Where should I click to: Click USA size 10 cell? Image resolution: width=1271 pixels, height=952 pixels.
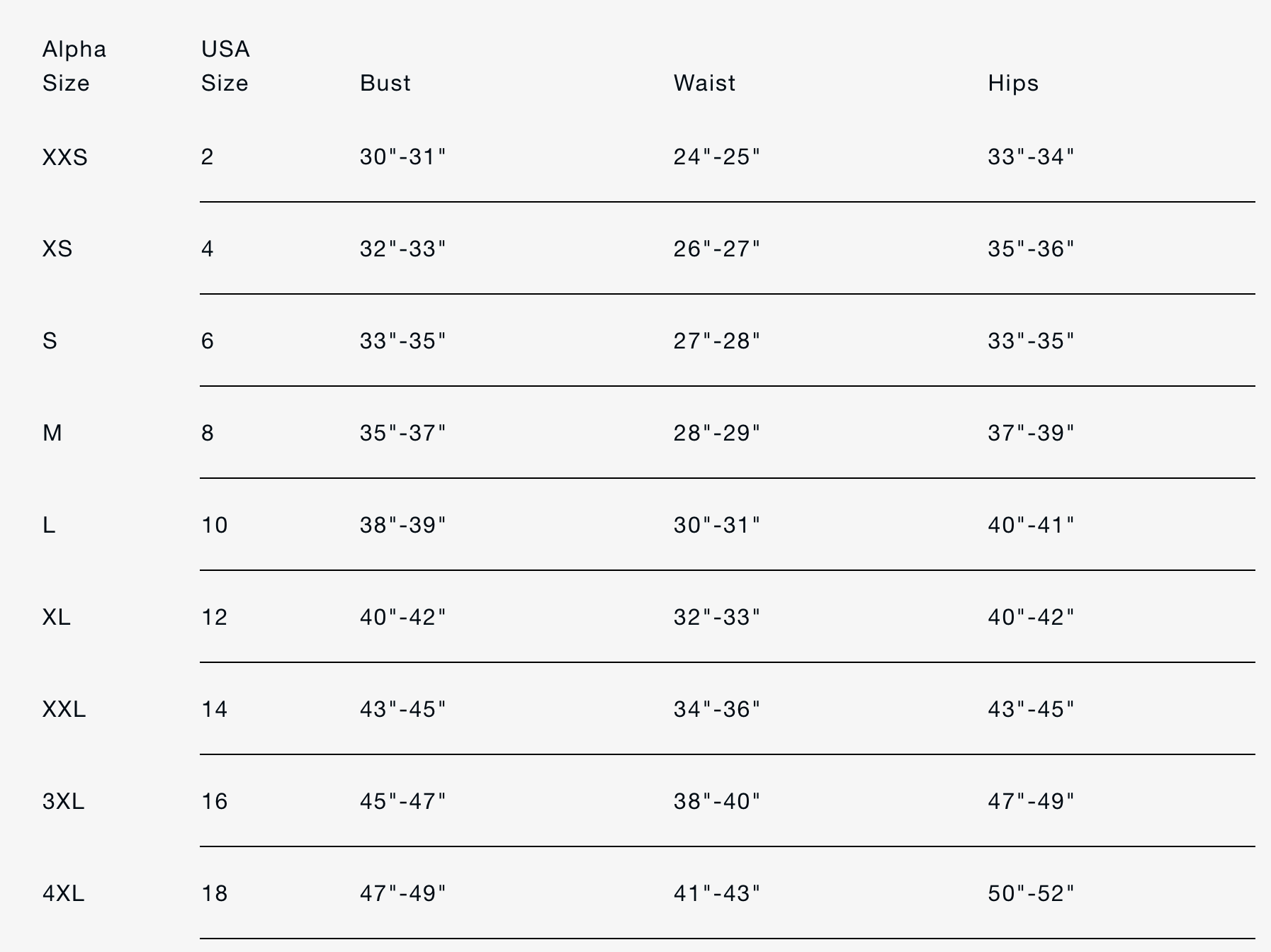[215, 525]
